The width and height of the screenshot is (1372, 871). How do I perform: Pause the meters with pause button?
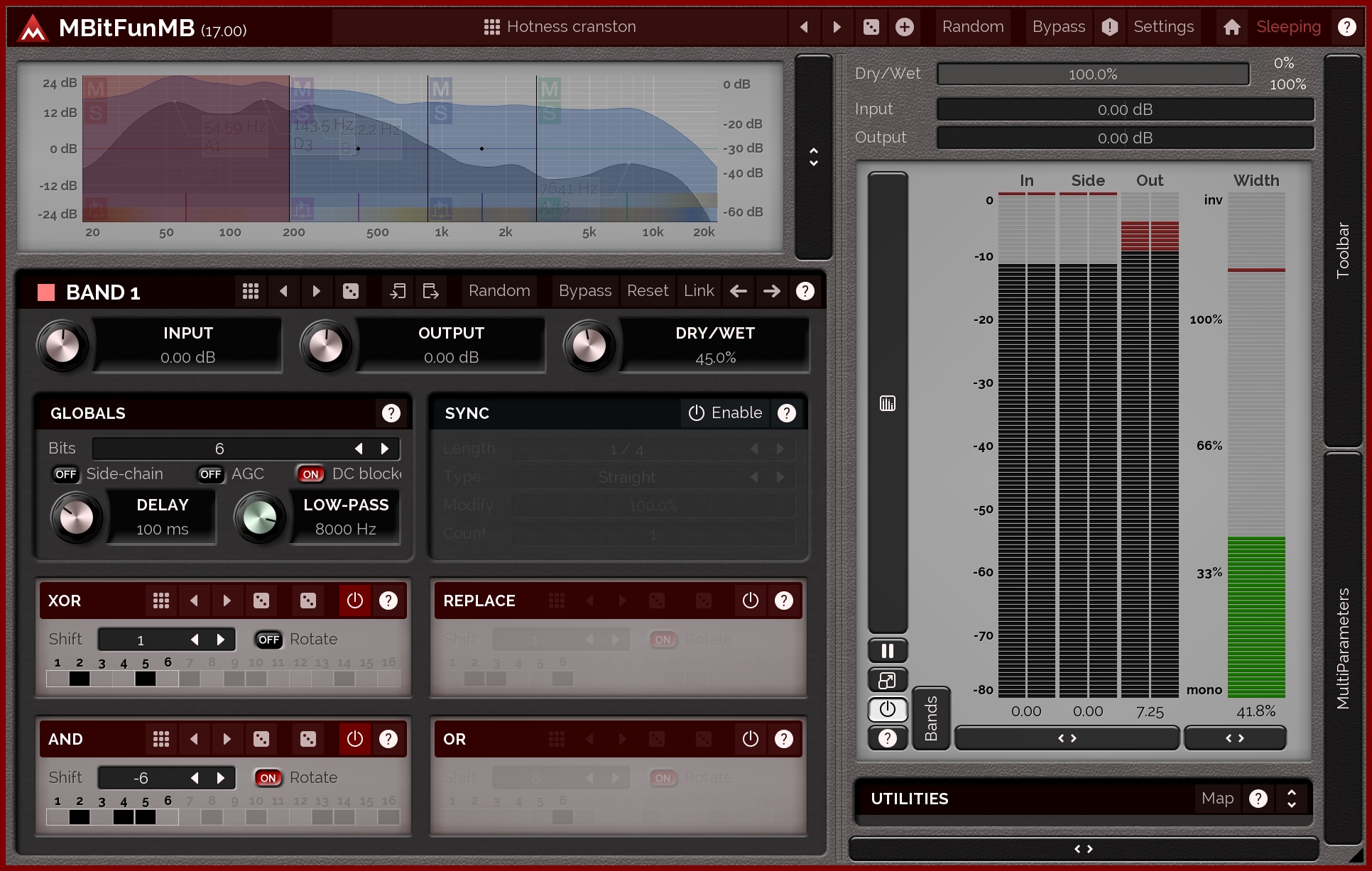(x=887, y=650)
